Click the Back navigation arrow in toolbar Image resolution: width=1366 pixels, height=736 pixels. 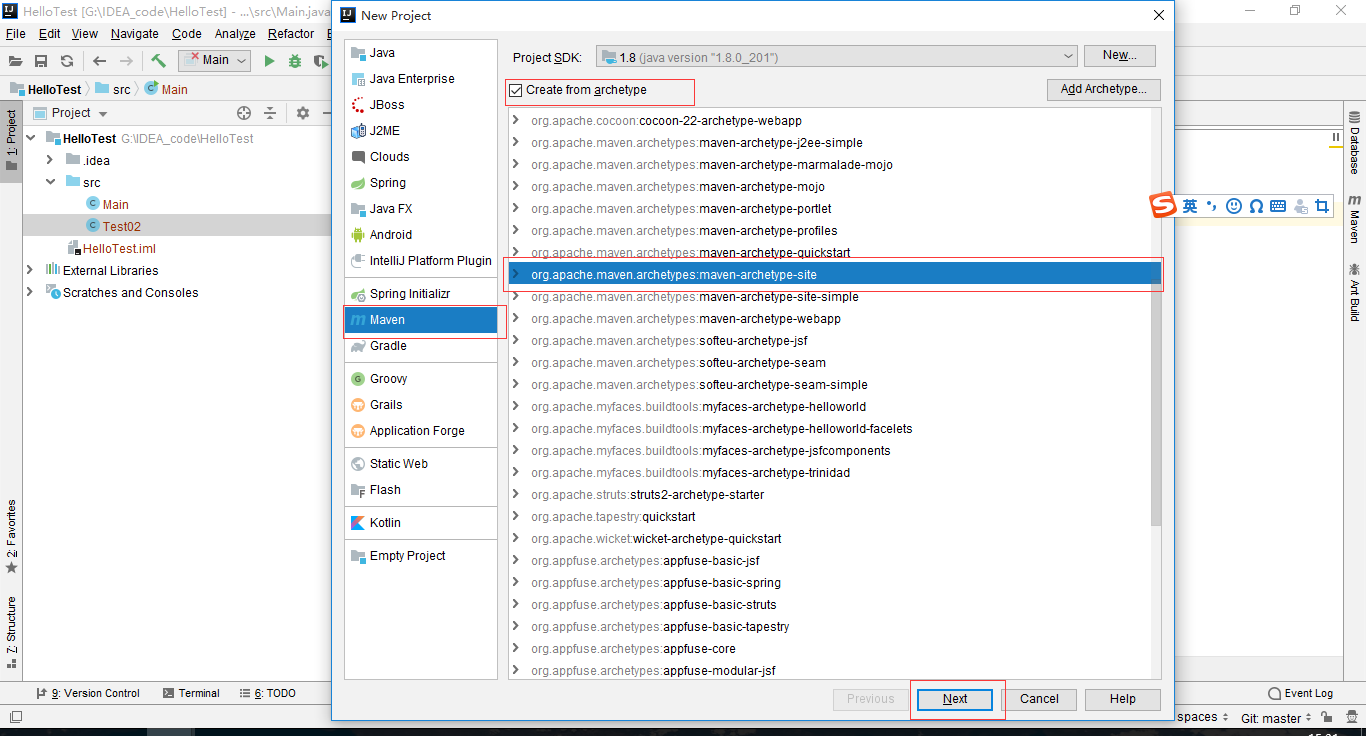coord(99,61)
